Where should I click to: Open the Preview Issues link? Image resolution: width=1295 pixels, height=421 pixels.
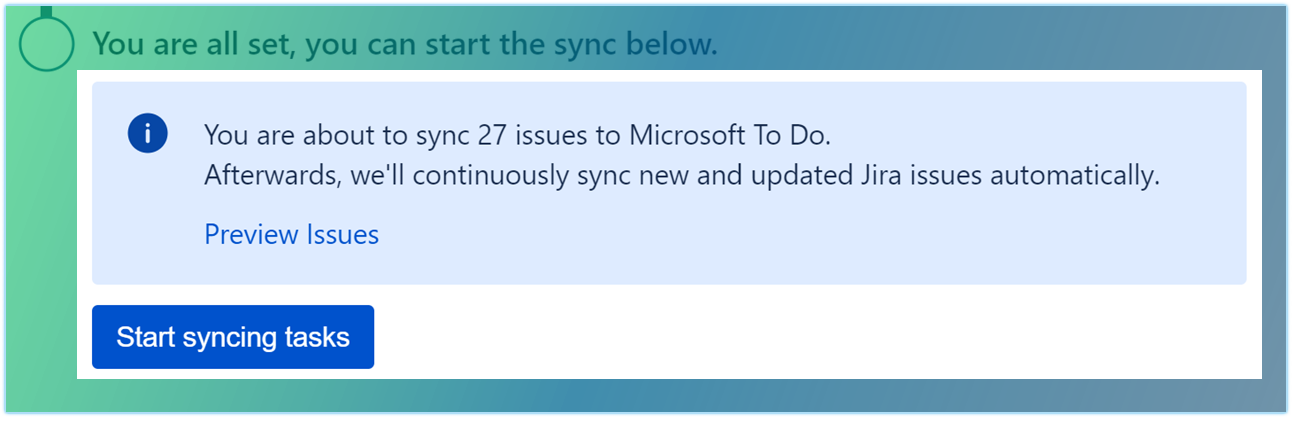tap(291, 235)
